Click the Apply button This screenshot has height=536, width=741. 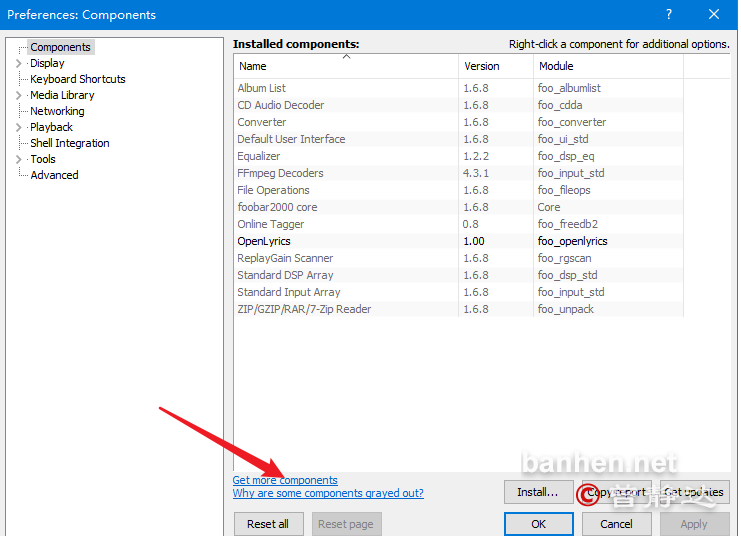[x=694, y=524]
